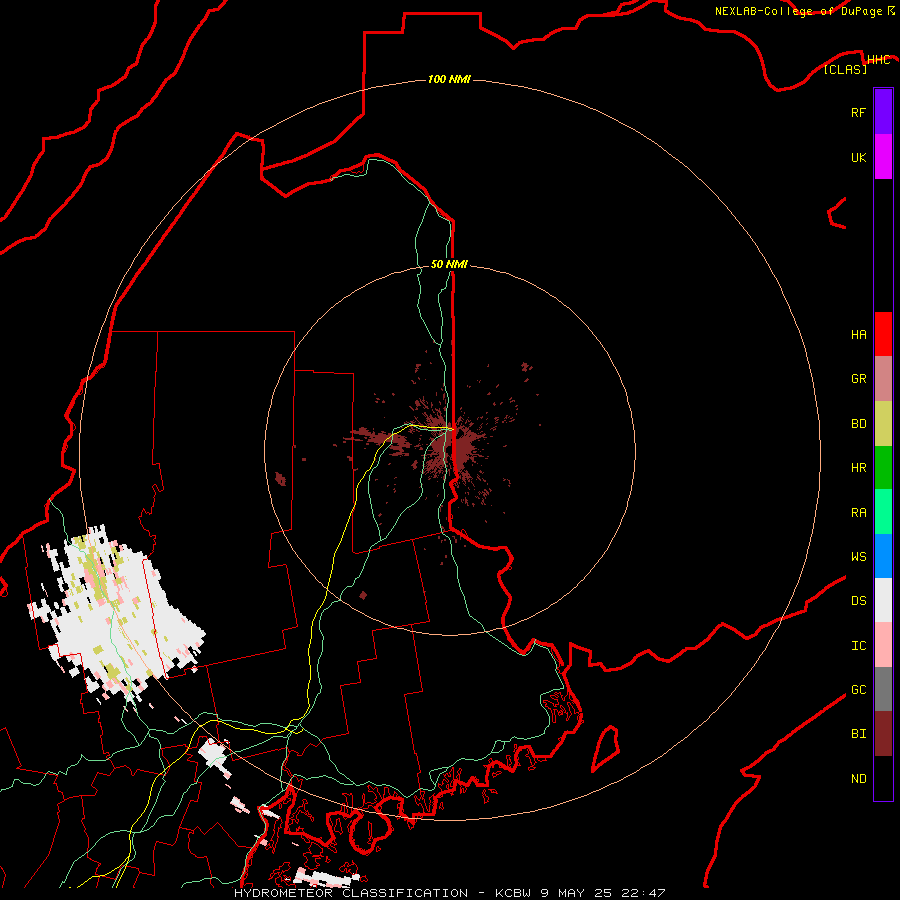Screen dimensions: 900x900
Task: Click the UK magenta legend swatch
Action: (x=883, y=157)
